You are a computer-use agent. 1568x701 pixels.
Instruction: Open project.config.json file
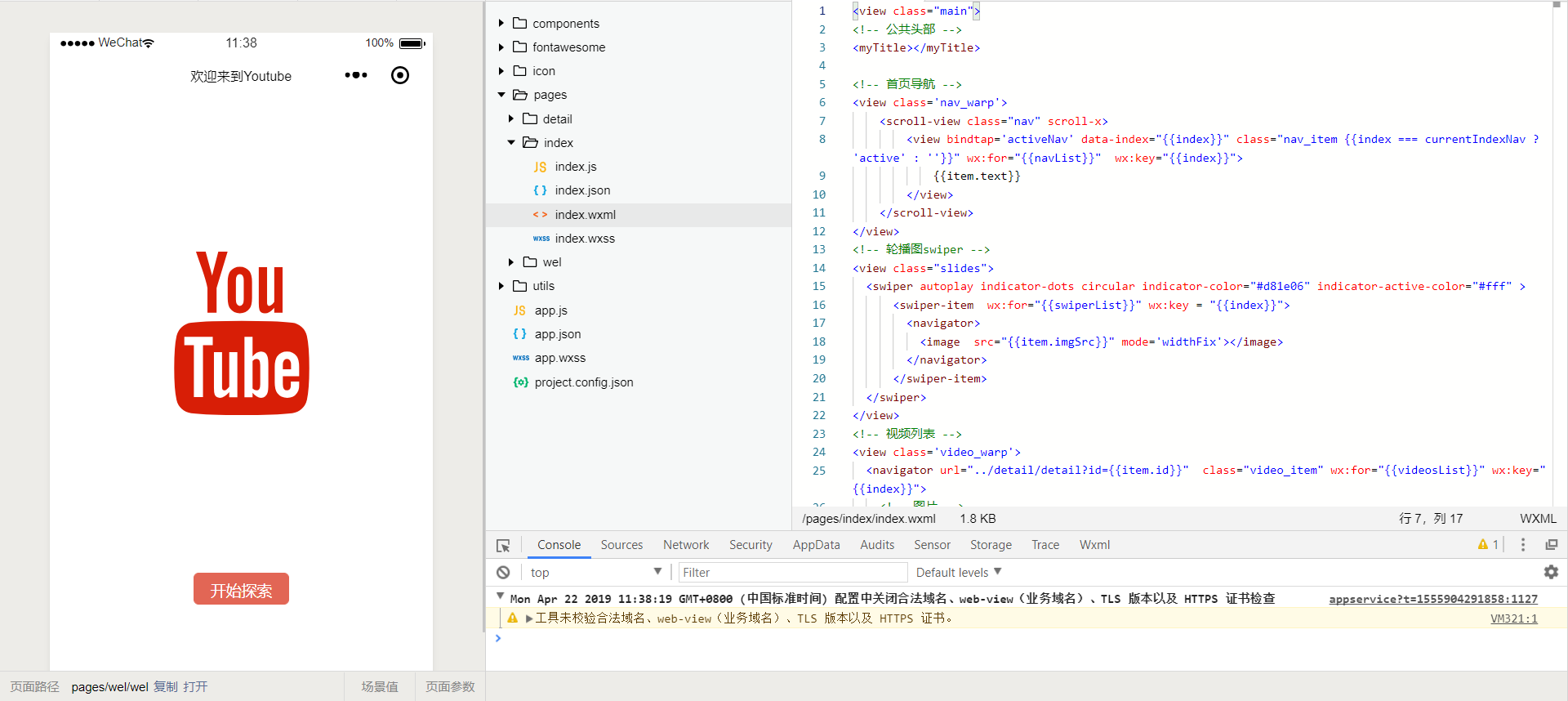[584, 382]
